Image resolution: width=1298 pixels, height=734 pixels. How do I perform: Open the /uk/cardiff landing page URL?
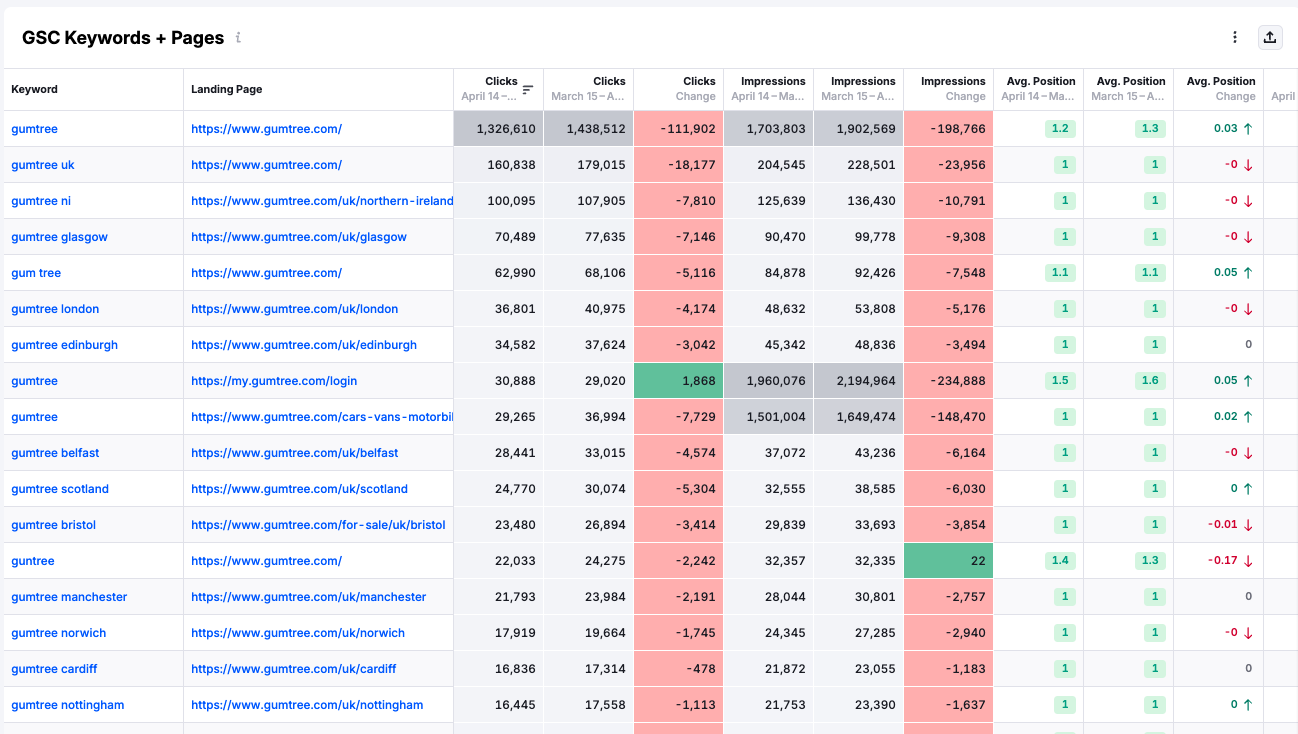294,669
